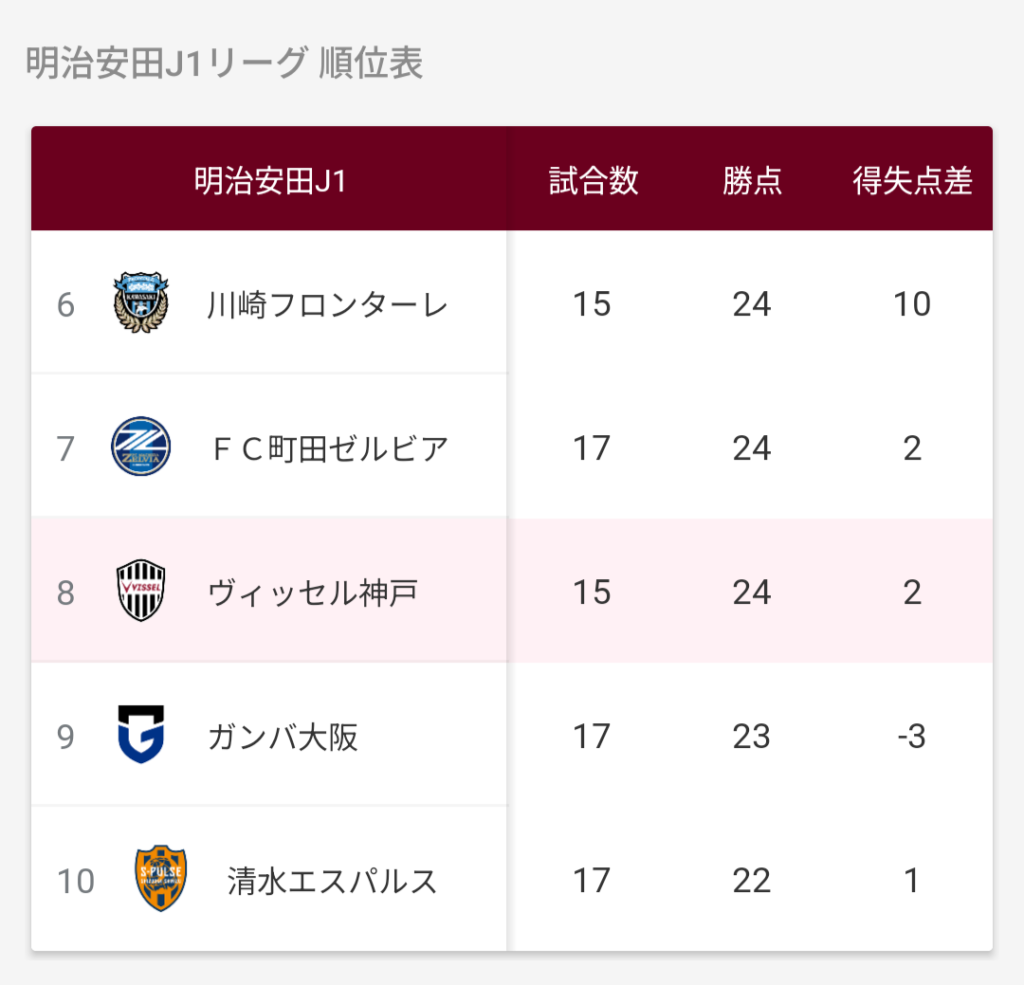This screenshot has width=1024, height=985.
Task: Click the Shimizu S-Pulse orange crest
Action: click(161, 879)
